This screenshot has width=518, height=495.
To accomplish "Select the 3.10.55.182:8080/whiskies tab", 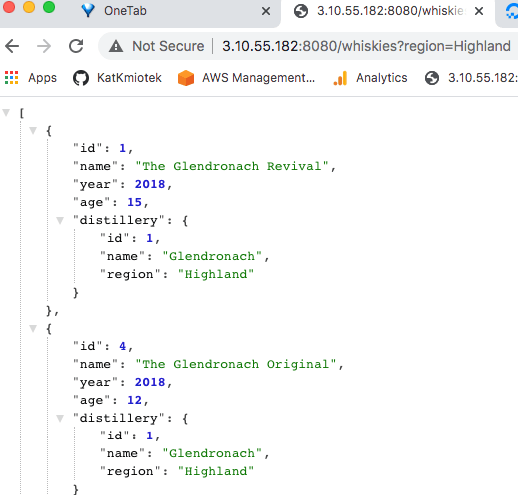I will pos(387,12).
